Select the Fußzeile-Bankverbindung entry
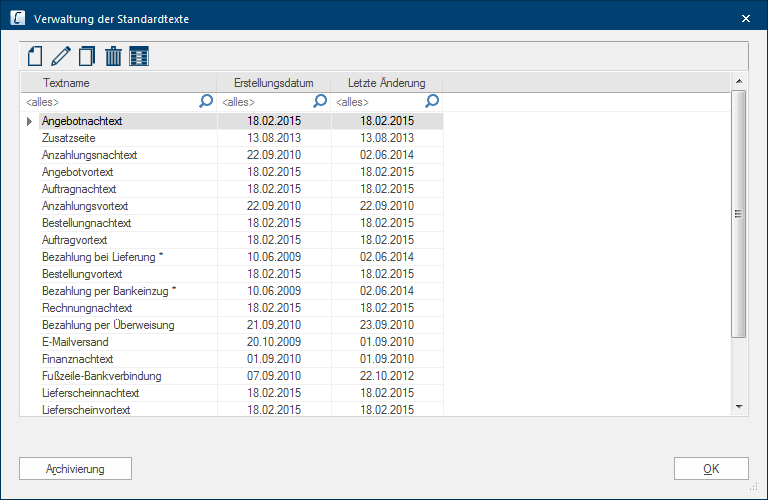This screenshot has width=768, height=500. 101,376
